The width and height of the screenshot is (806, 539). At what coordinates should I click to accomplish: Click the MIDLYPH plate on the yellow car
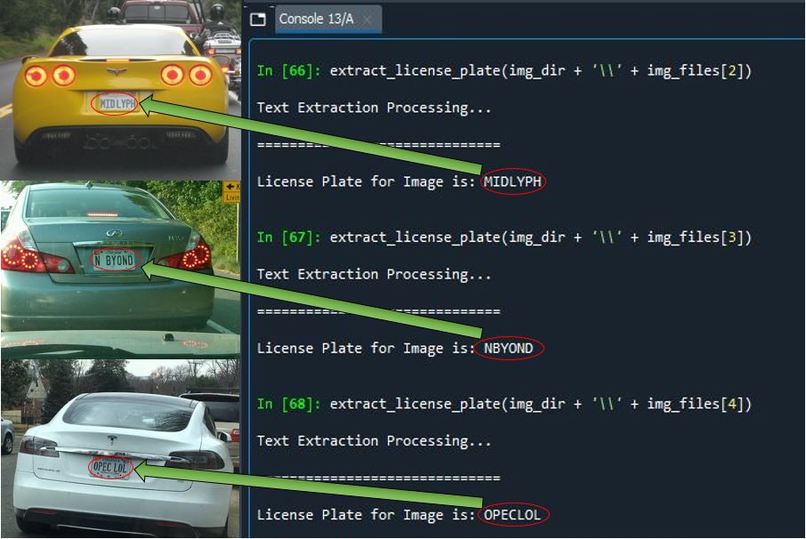coord(117,103)
